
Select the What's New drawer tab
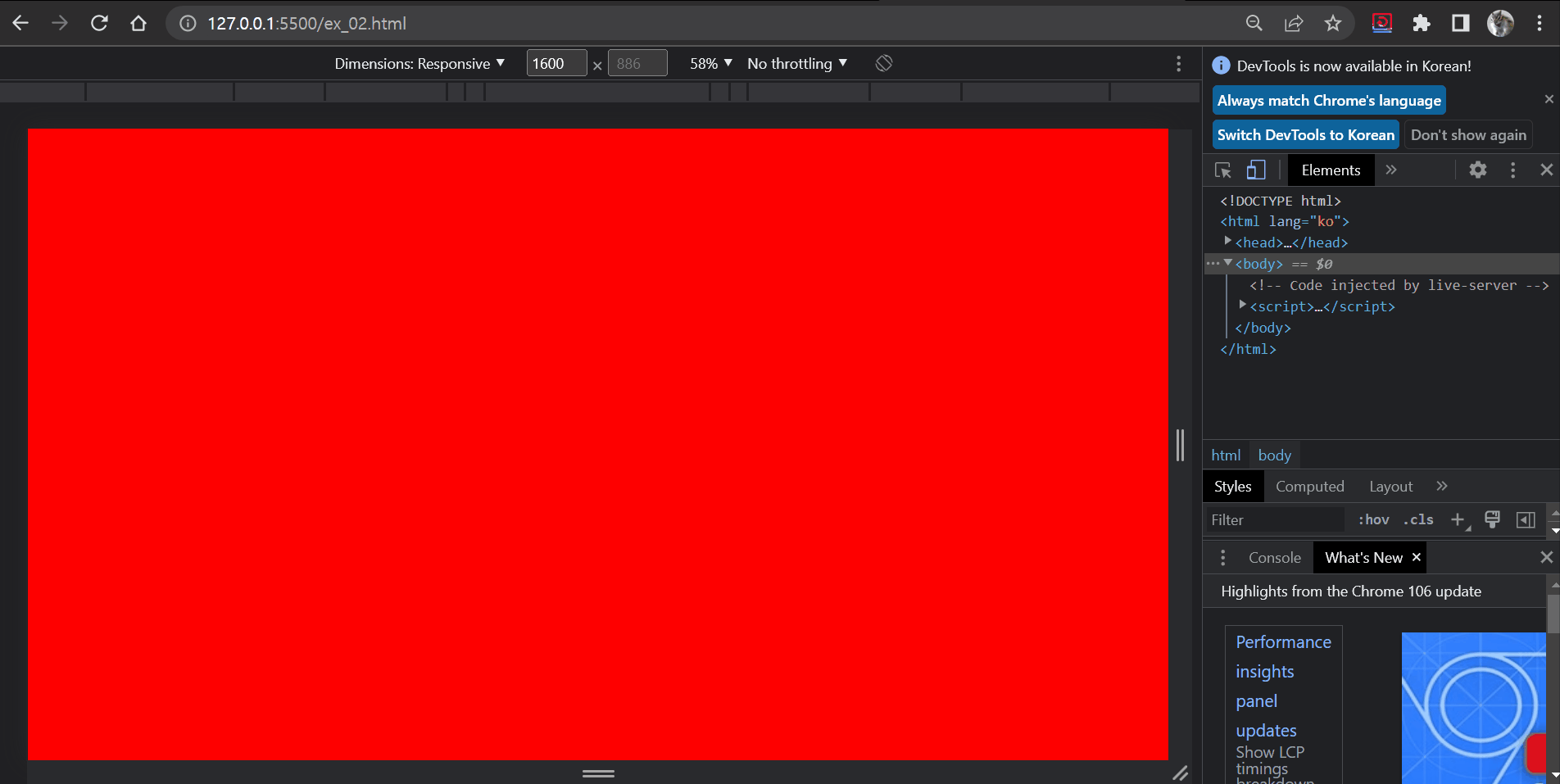pos(1363,558)
